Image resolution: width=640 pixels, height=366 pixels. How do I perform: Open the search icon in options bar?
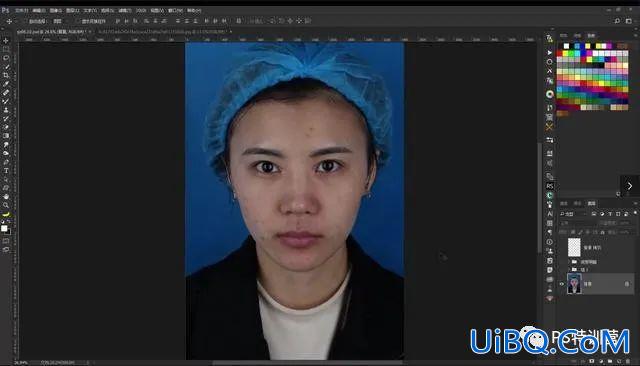pos(617,21)
